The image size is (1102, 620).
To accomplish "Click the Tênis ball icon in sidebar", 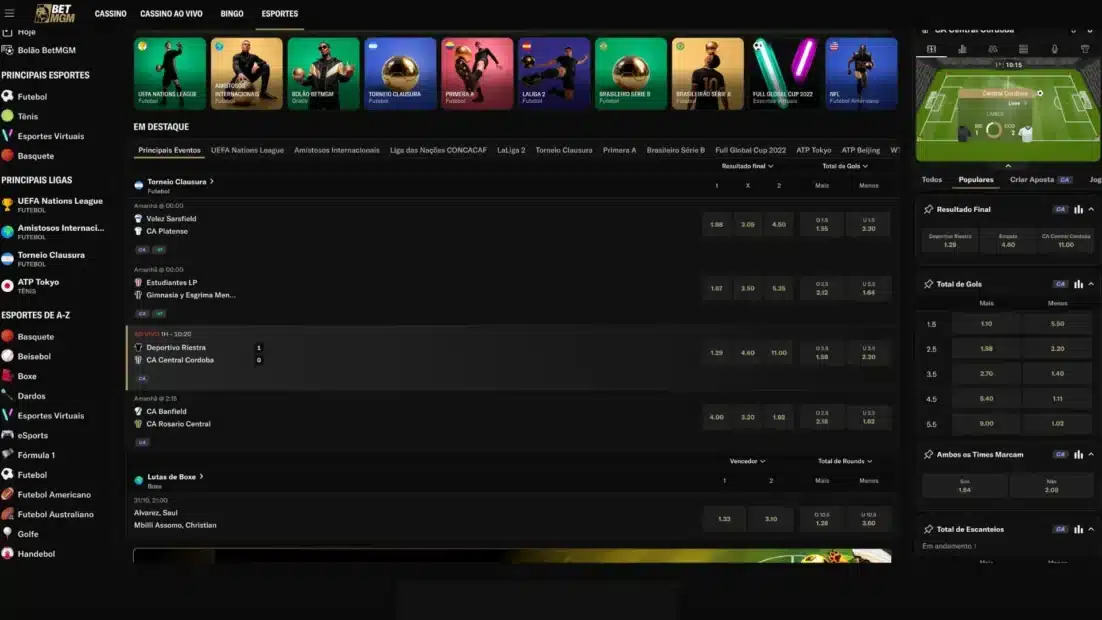I will [x=8, y=116].
